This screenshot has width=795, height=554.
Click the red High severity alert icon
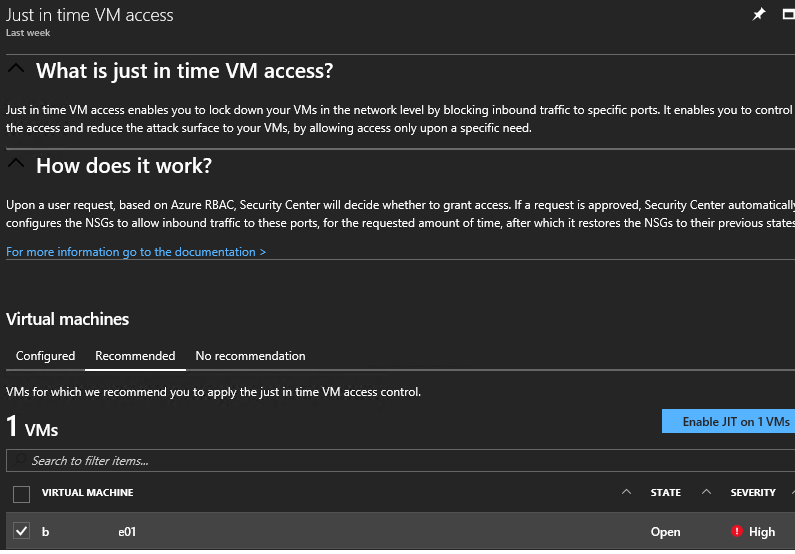coord(737,532)
